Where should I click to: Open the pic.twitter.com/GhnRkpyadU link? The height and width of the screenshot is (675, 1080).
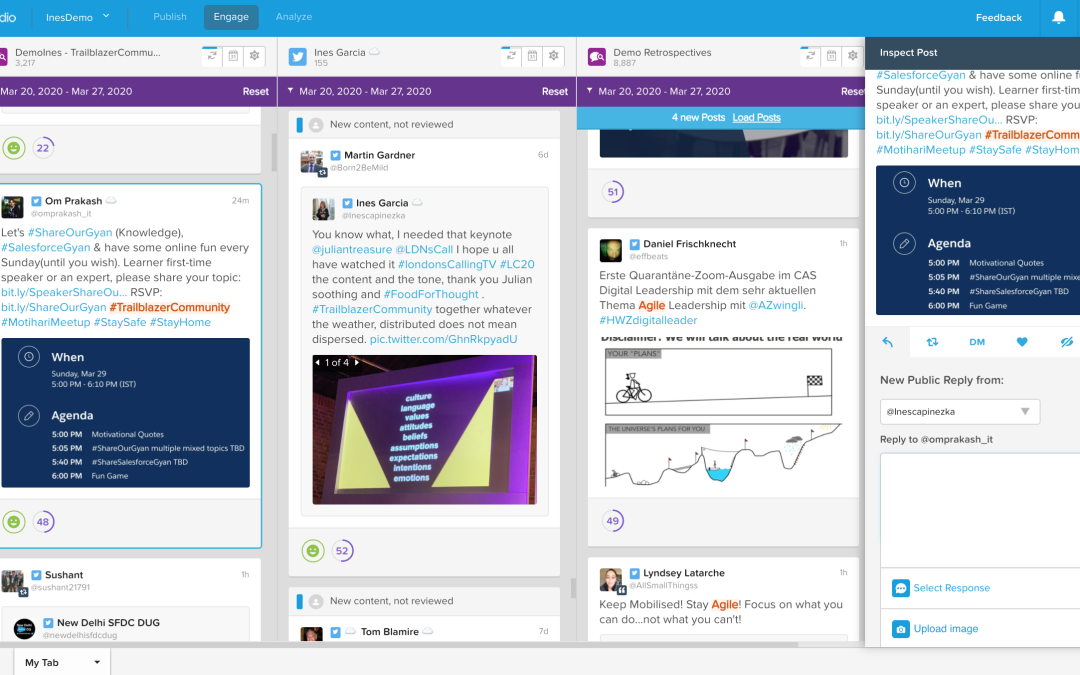coord(443,339)
